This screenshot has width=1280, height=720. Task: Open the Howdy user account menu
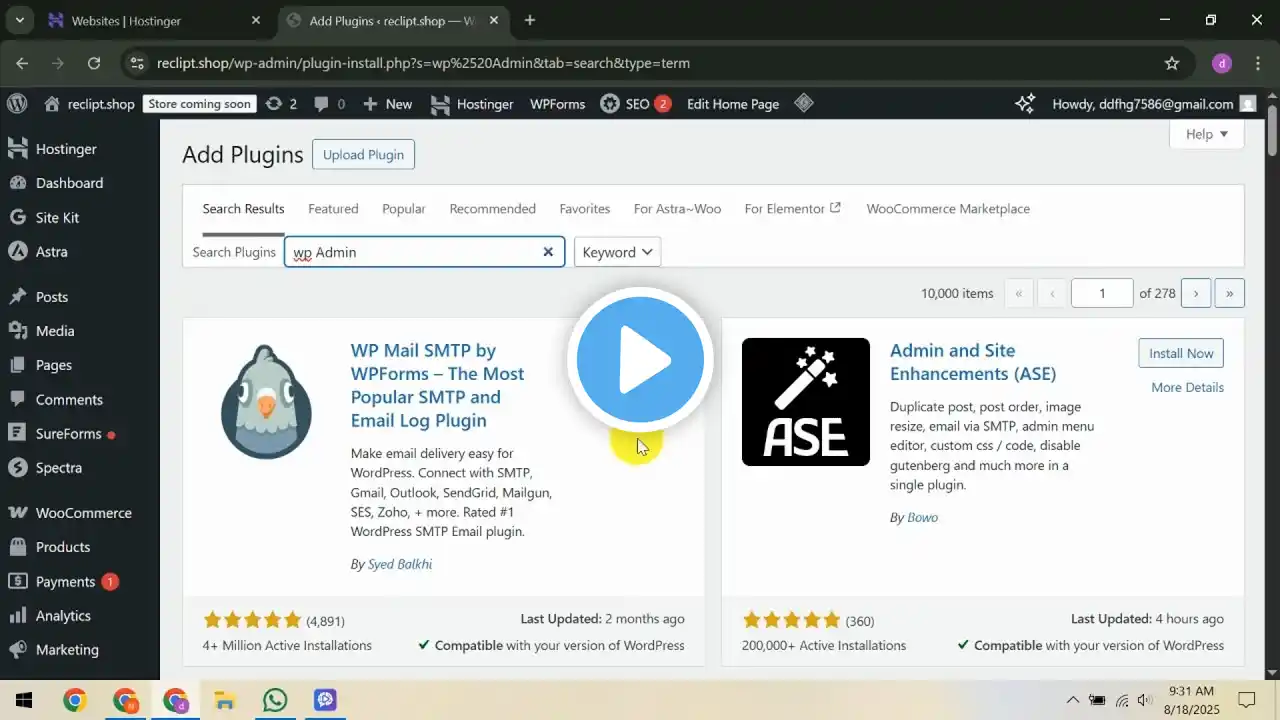(1153, 104)
